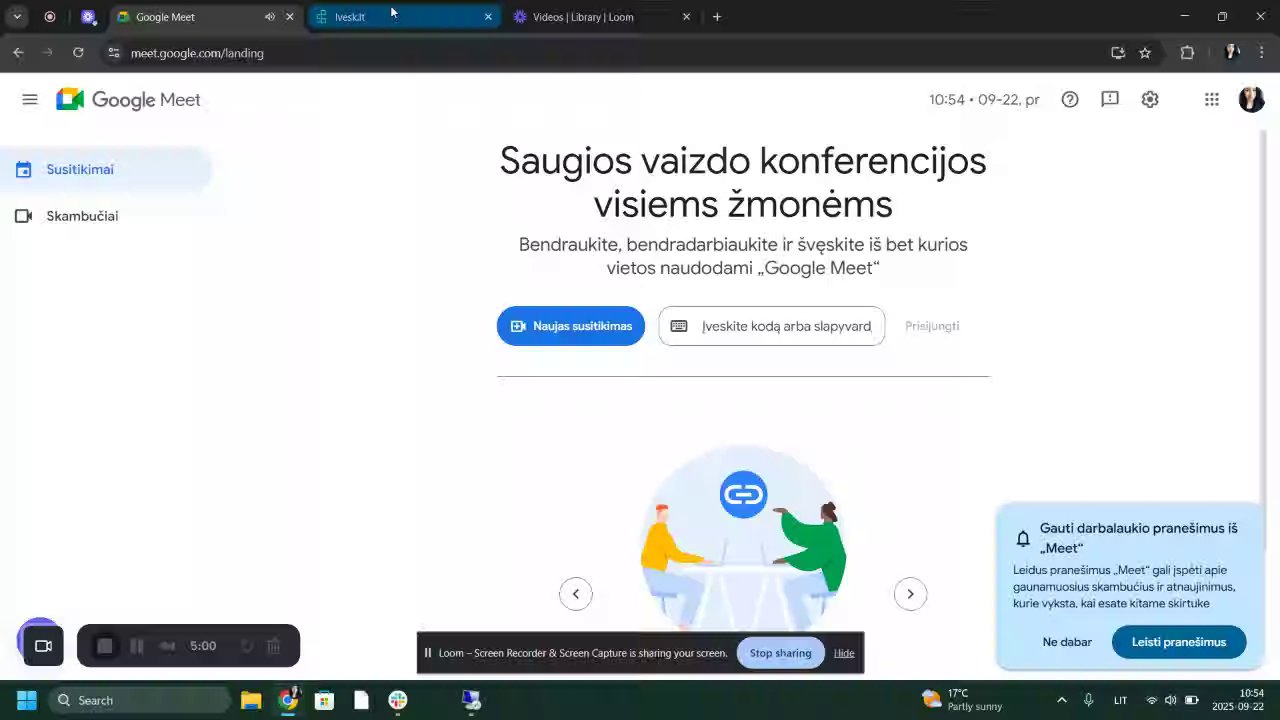Open the Meet help question mark icon
The width and height of the screenshot is (1280, 720).
point(1070,99)
